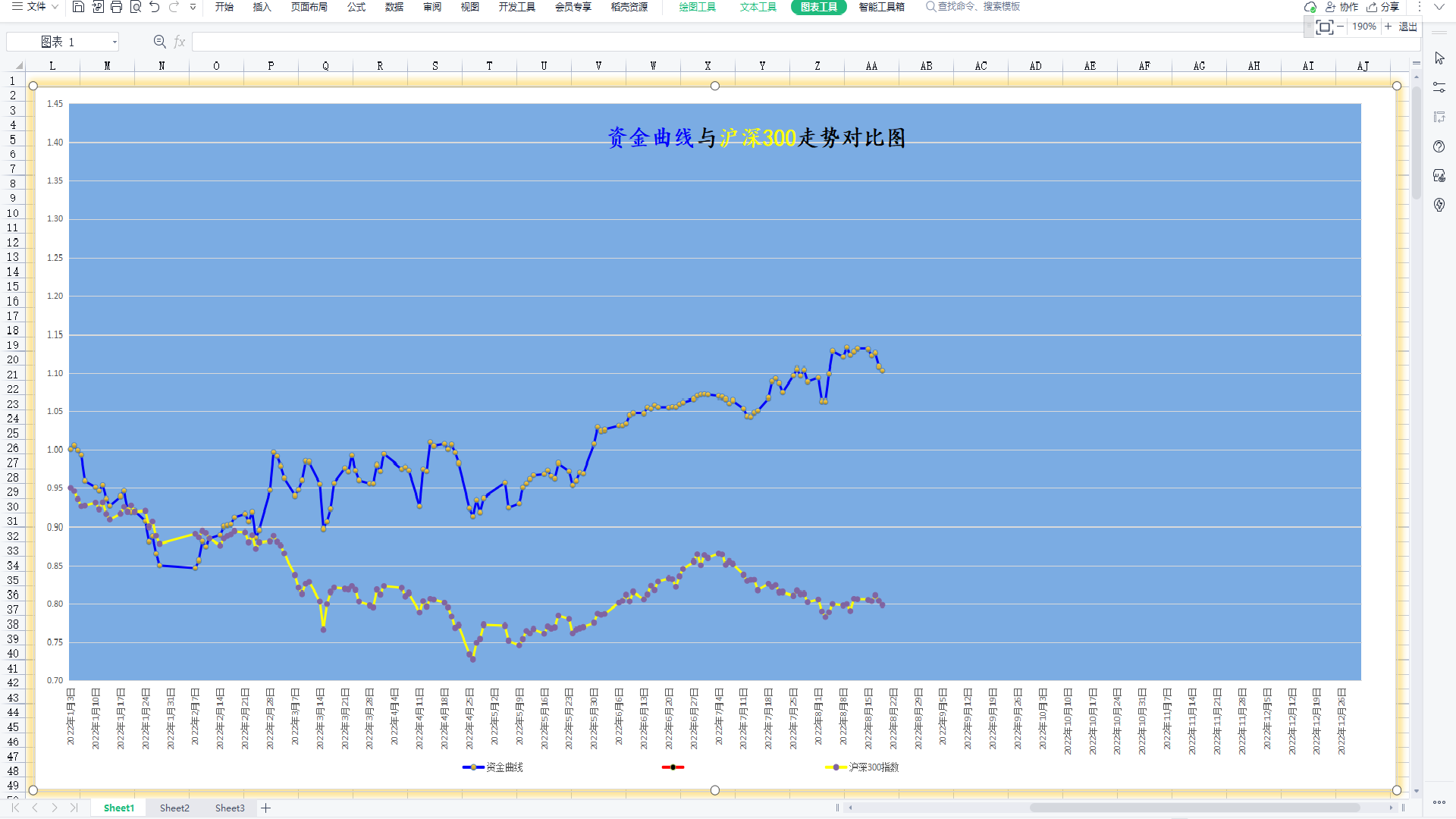This screenshot has width=1456, height=819.
Task: Open the 智能工具箱 tab
Action: point(882,7)
